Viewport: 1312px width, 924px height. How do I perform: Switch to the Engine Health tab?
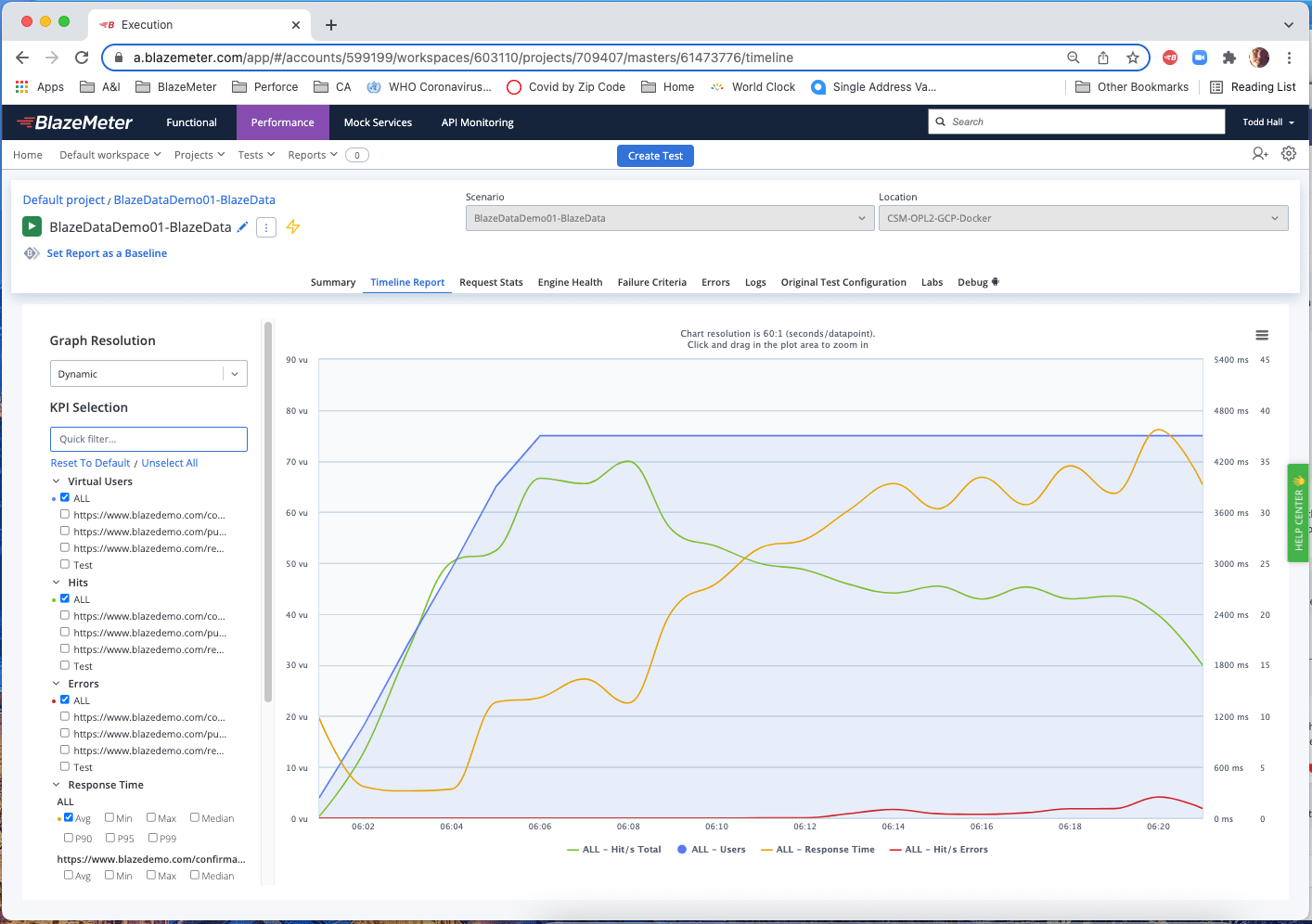click(570, 282)
